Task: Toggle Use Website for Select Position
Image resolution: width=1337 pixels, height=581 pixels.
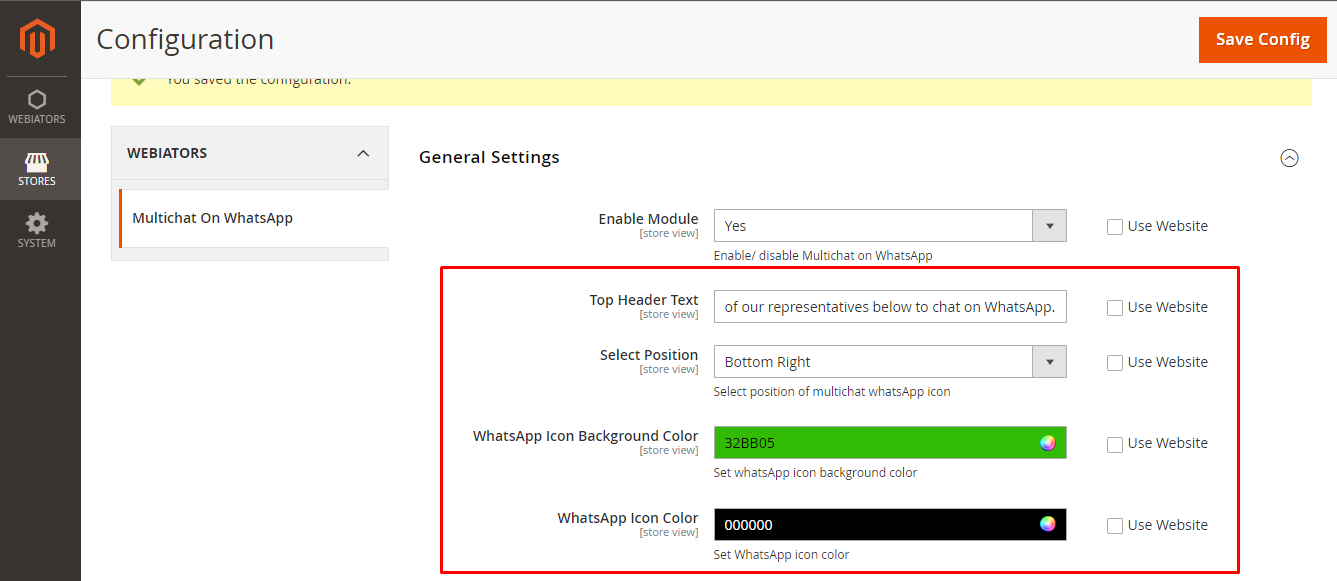Action: (1115, 363)
